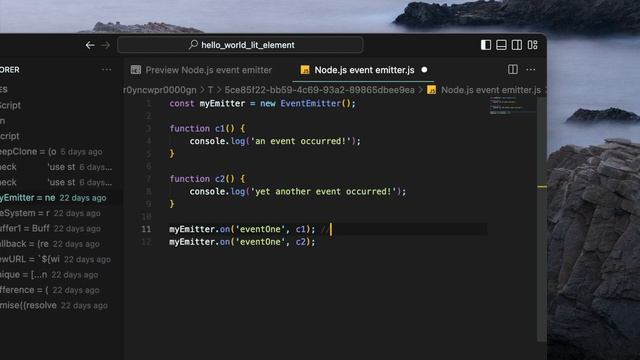Go forward with the right arrow
Screen dimensions: 640x360
coord(105,45)
